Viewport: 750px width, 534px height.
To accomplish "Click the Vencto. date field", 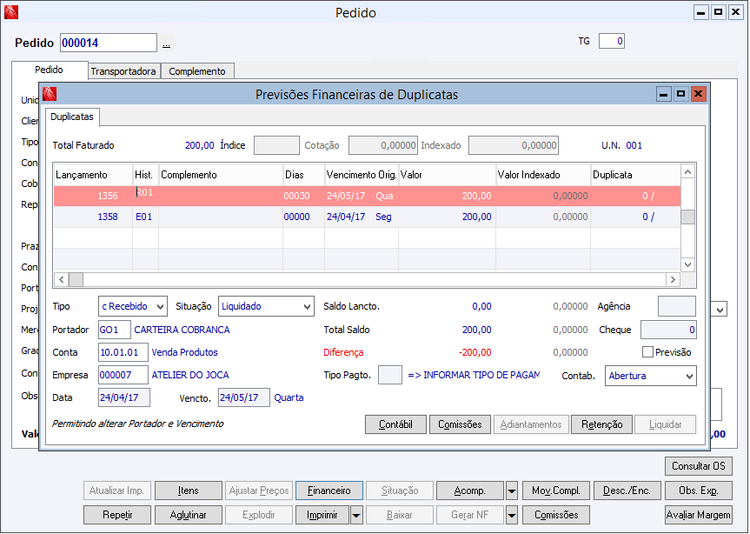I will point(244,397).
